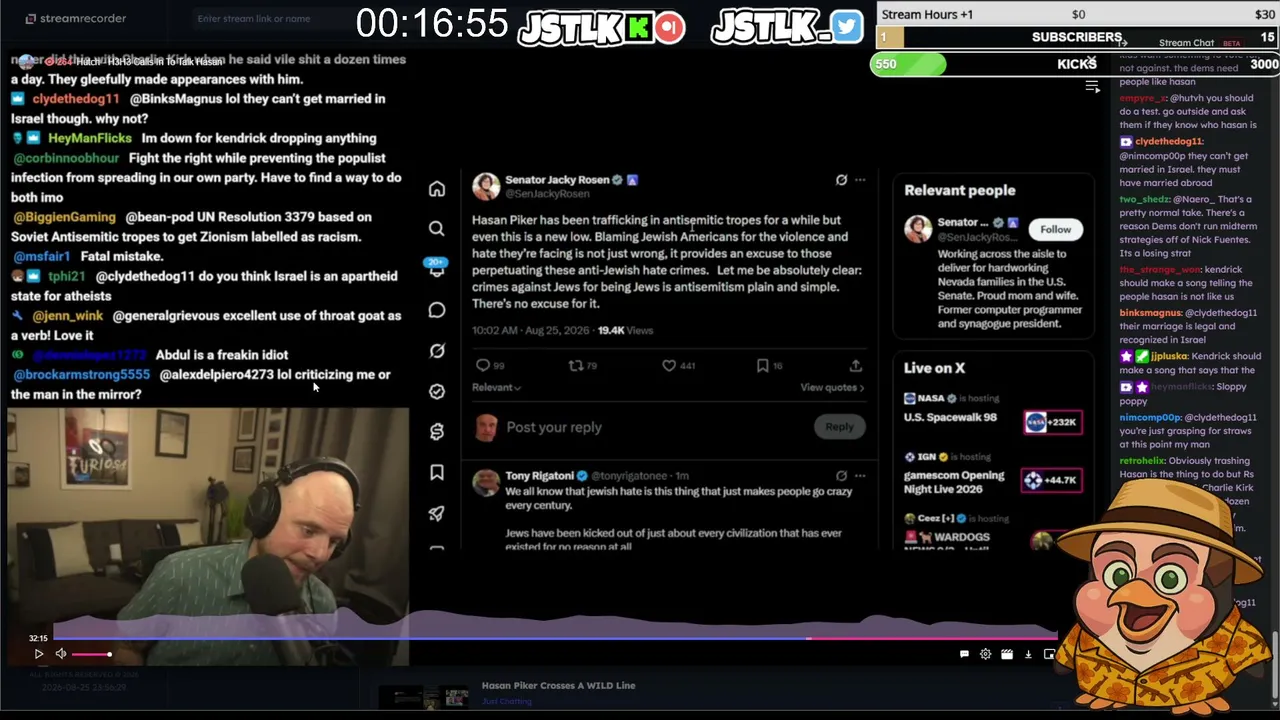Click Grok icon on Tony Rigatoni reply
This screenshot has height=720, width=1280.
[841, 476]
